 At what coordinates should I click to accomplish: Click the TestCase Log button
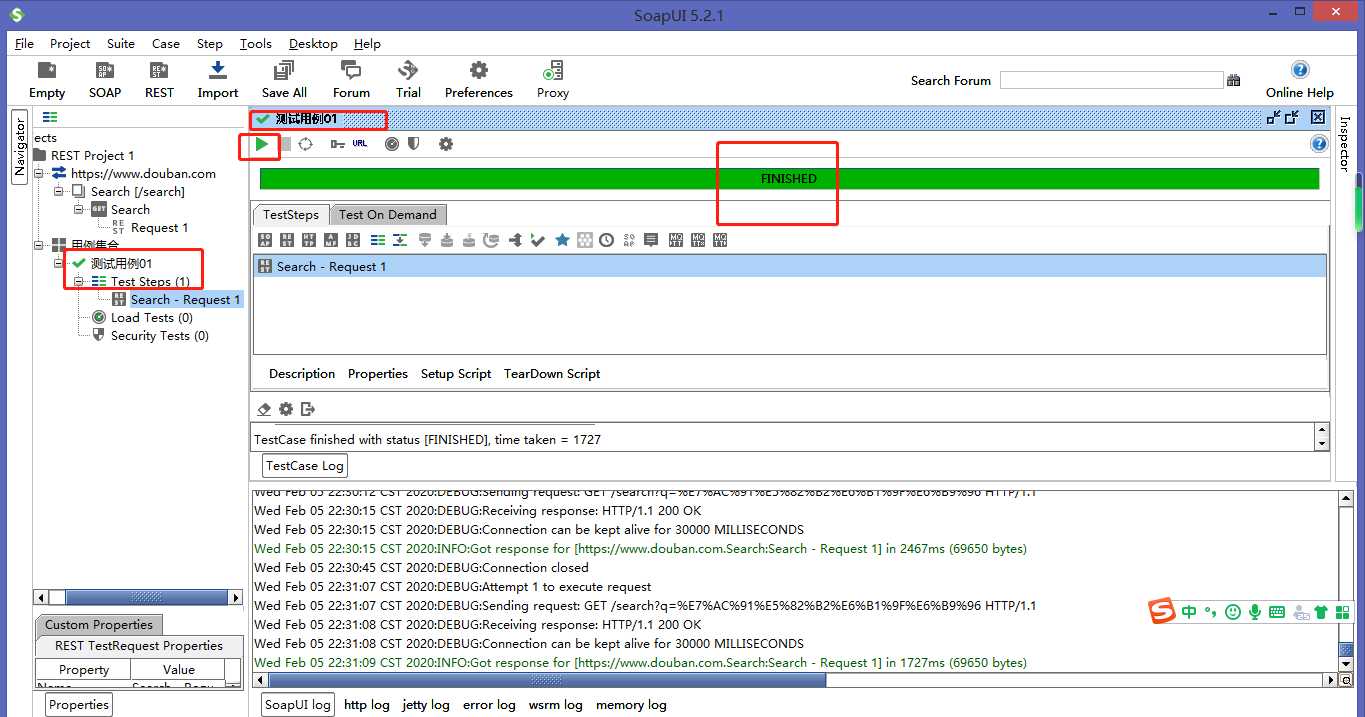pos(305,465)
